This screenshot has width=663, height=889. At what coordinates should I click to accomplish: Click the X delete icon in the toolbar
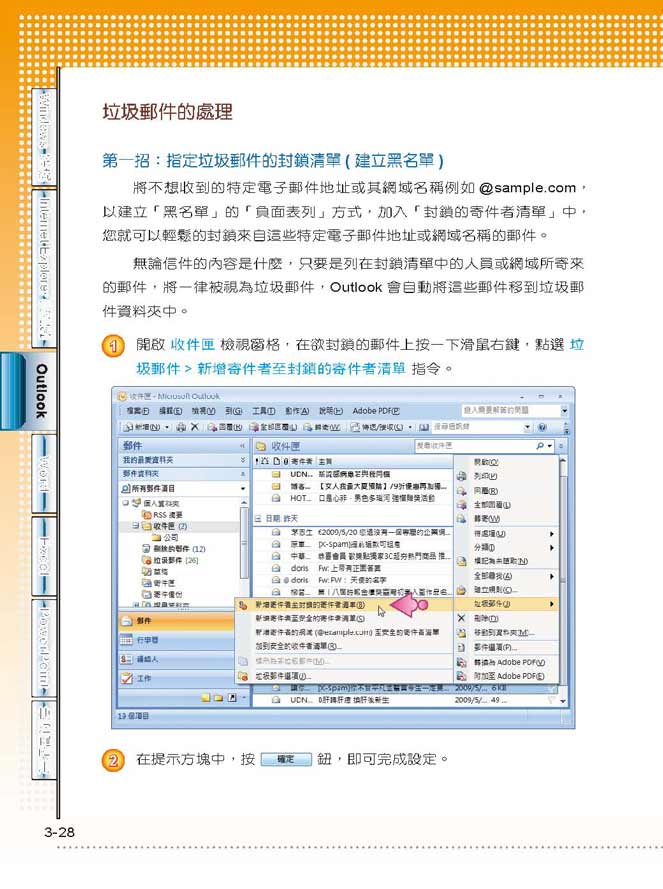(x=195, y=427)
